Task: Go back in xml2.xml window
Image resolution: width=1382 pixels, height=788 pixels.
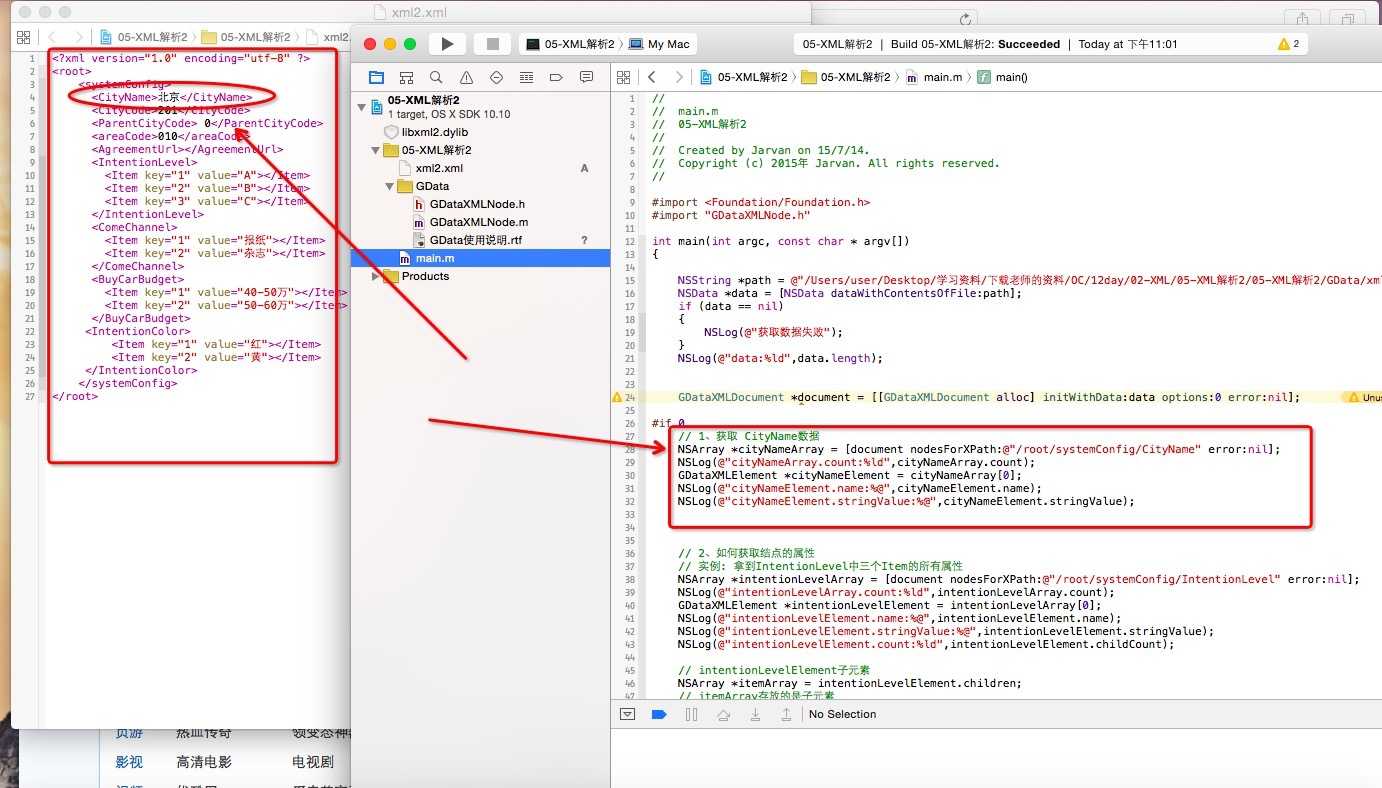Action: pyautogui.click(x=52, y=37)
